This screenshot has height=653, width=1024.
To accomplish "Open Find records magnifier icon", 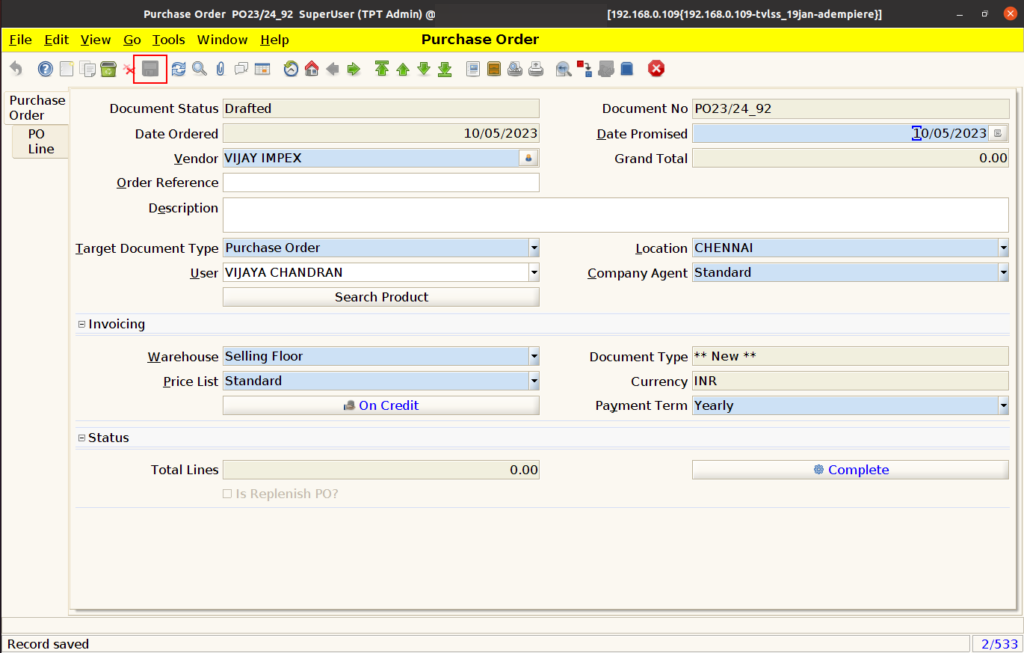I will tap(199, 69).
